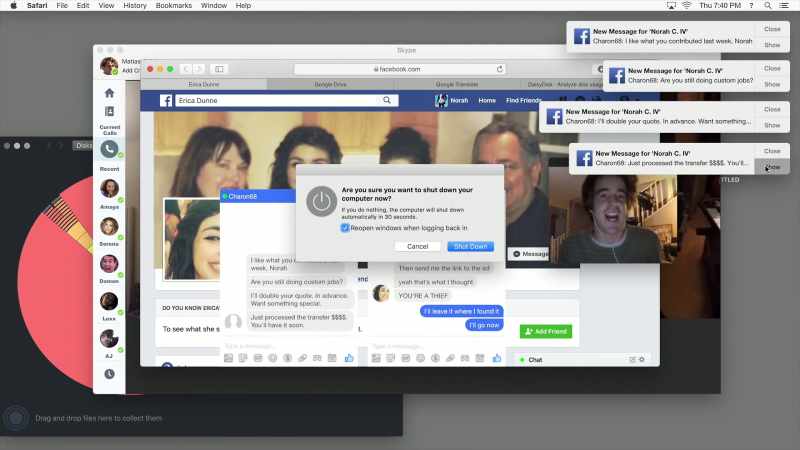Switch to the DaisyDisk Safari tab
This screenshot has height=450, width=800.
click(564, 84)
